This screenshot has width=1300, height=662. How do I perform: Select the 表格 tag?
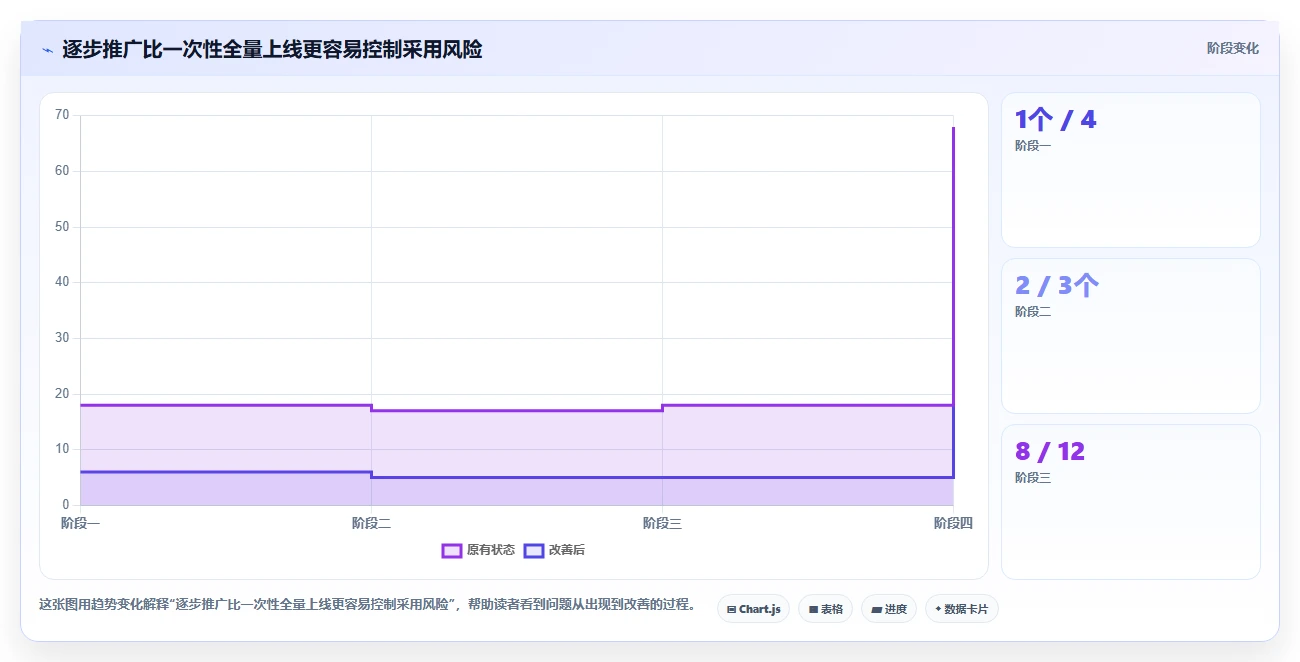tap(825, 608)
